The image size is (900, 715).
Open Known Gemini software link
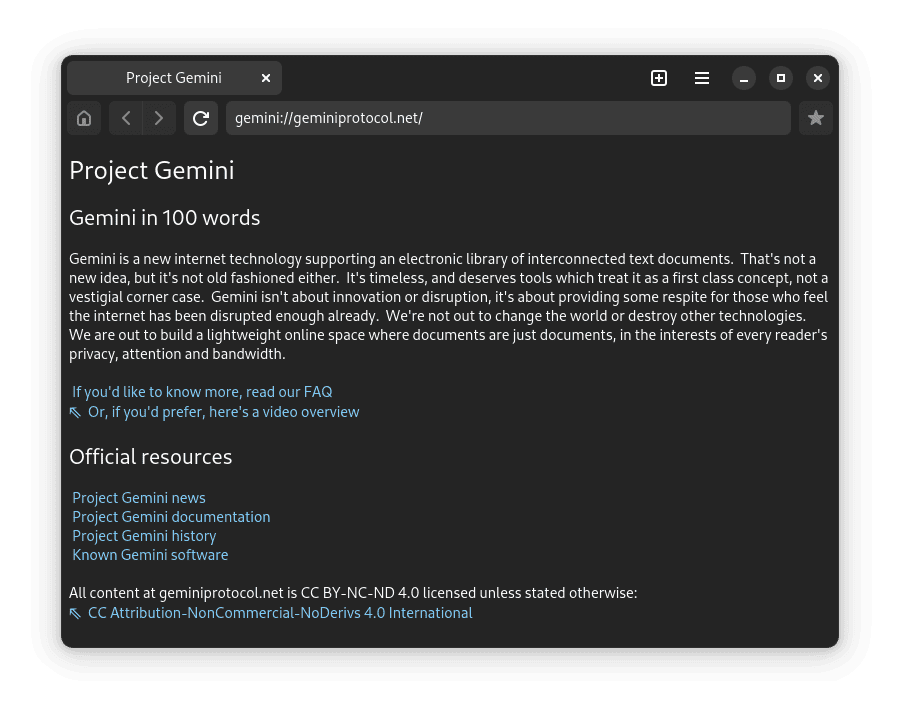click(x=150, y=554)
